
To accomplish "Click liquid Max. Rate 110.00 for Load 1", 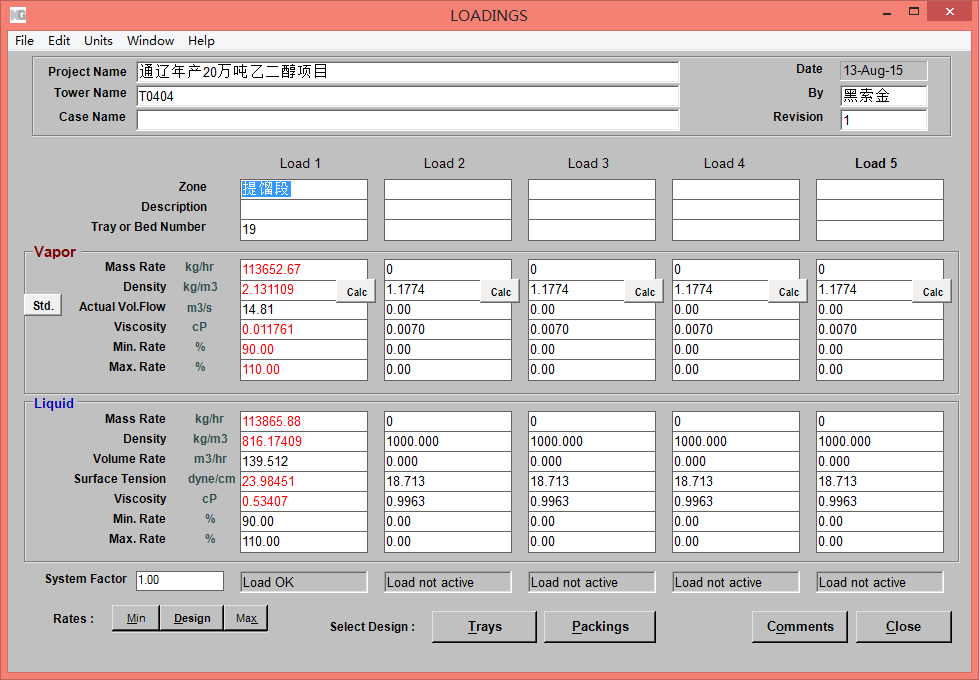I will pyautogui.click(x=304, y=541).
